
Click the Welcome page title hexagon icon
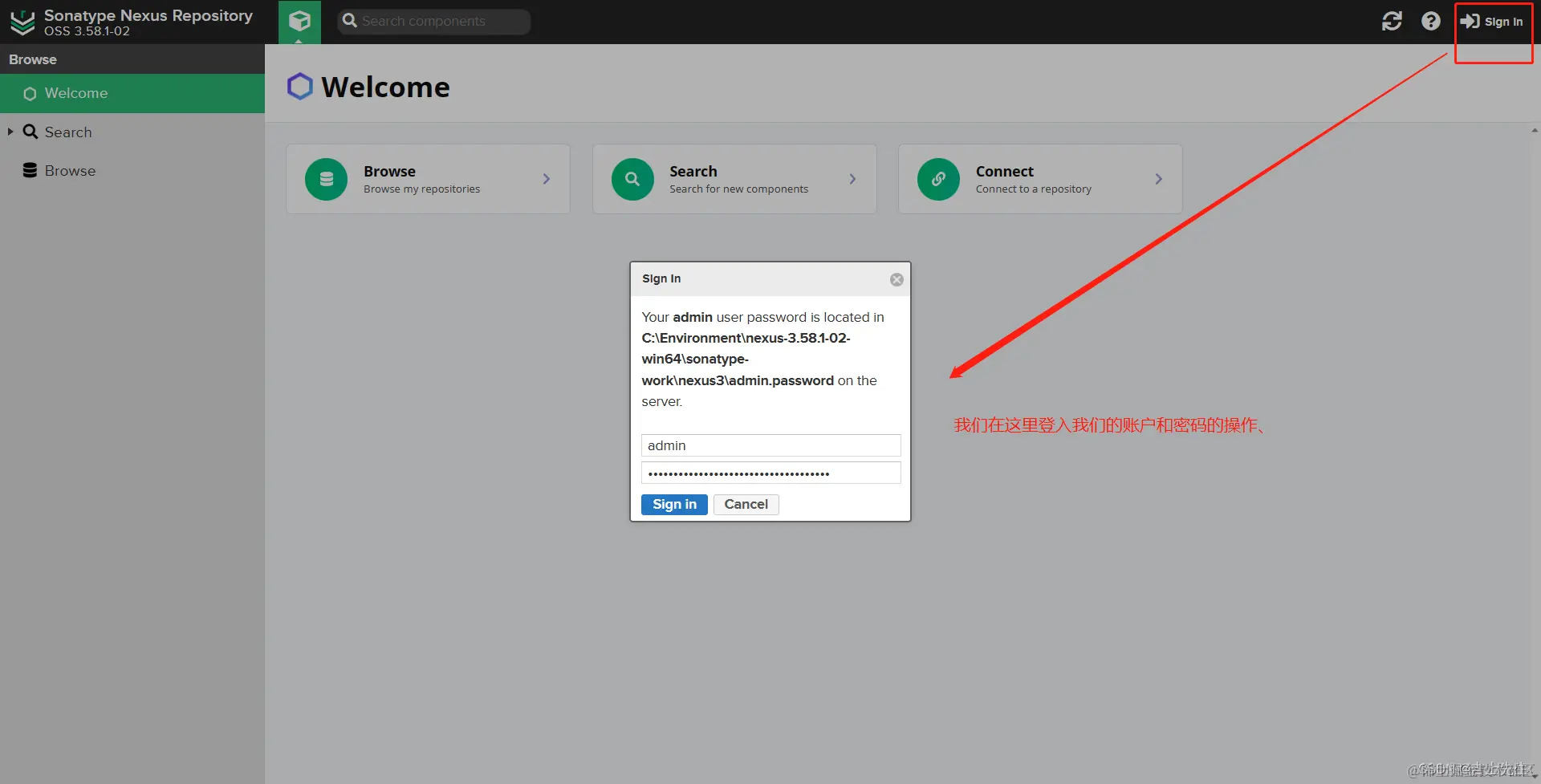299,87
